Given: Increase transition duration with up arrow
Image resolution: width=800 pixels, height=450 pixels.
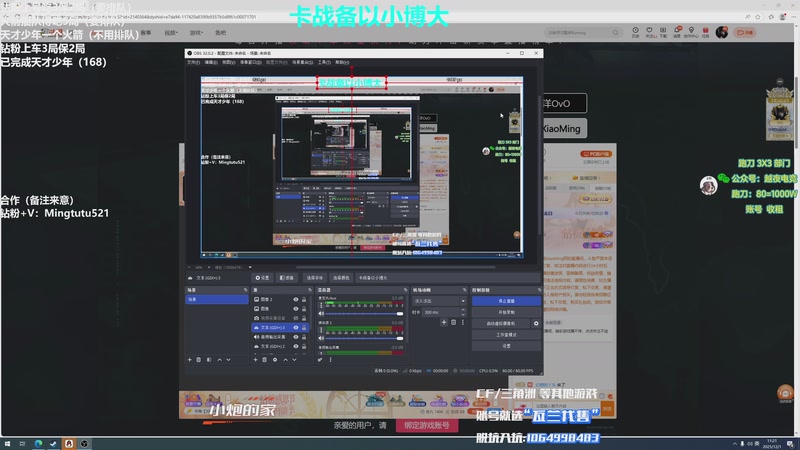Looking at the screenshot, I should click(x=463, y=310).
